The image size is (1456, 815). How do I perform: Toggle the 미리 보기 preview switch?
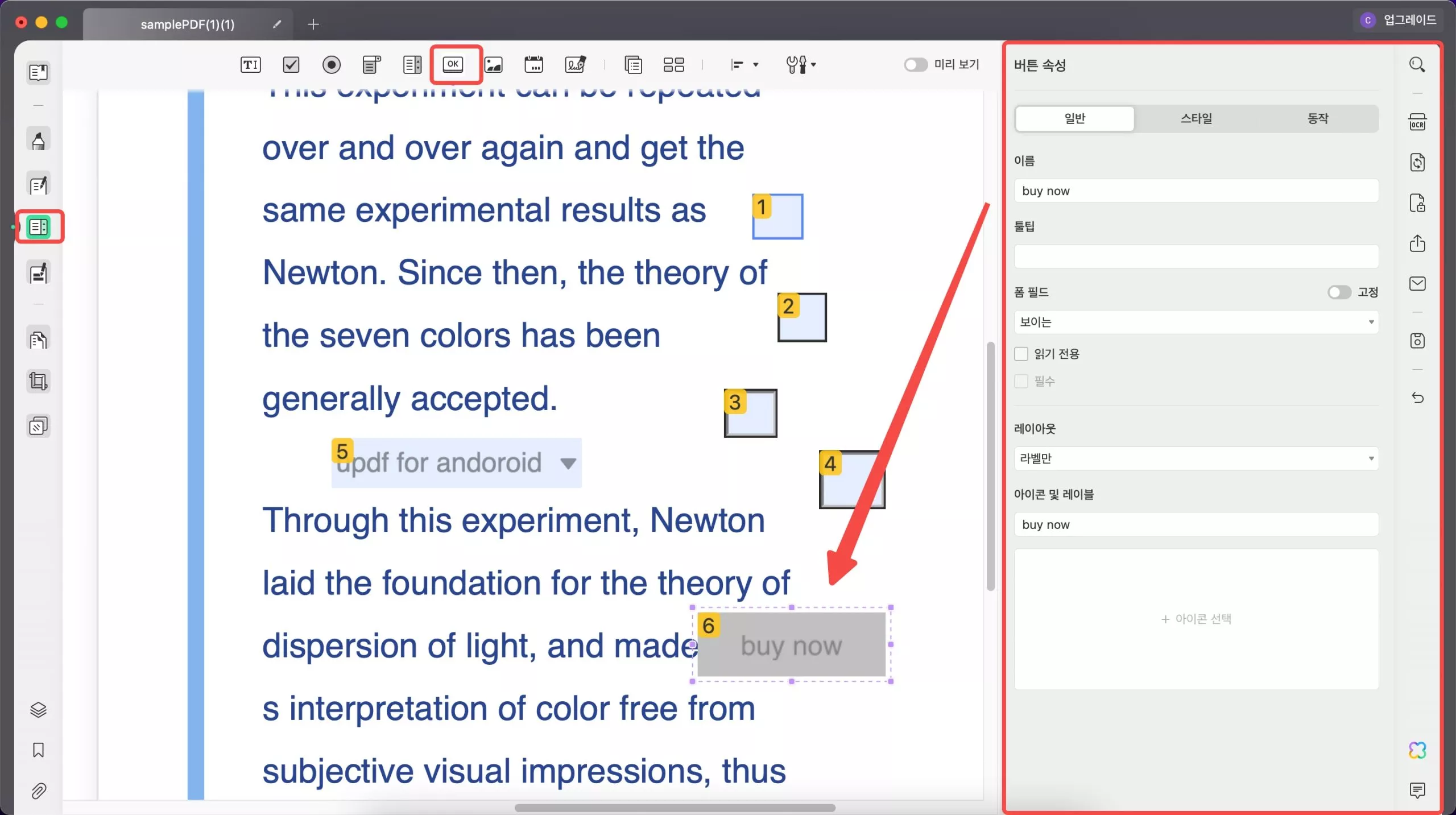tap(916, 64)
